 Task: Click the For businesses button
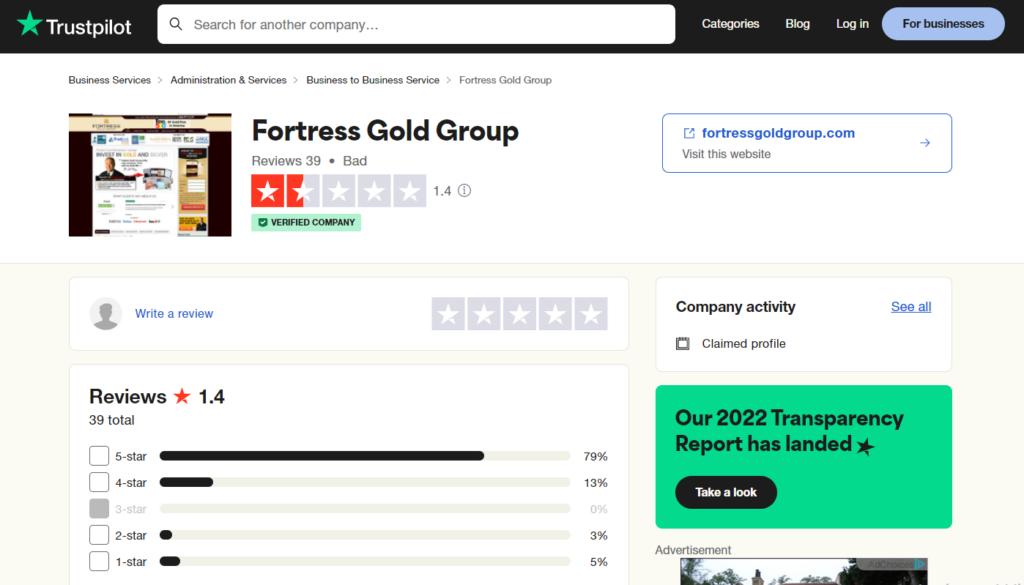(943, 24)
